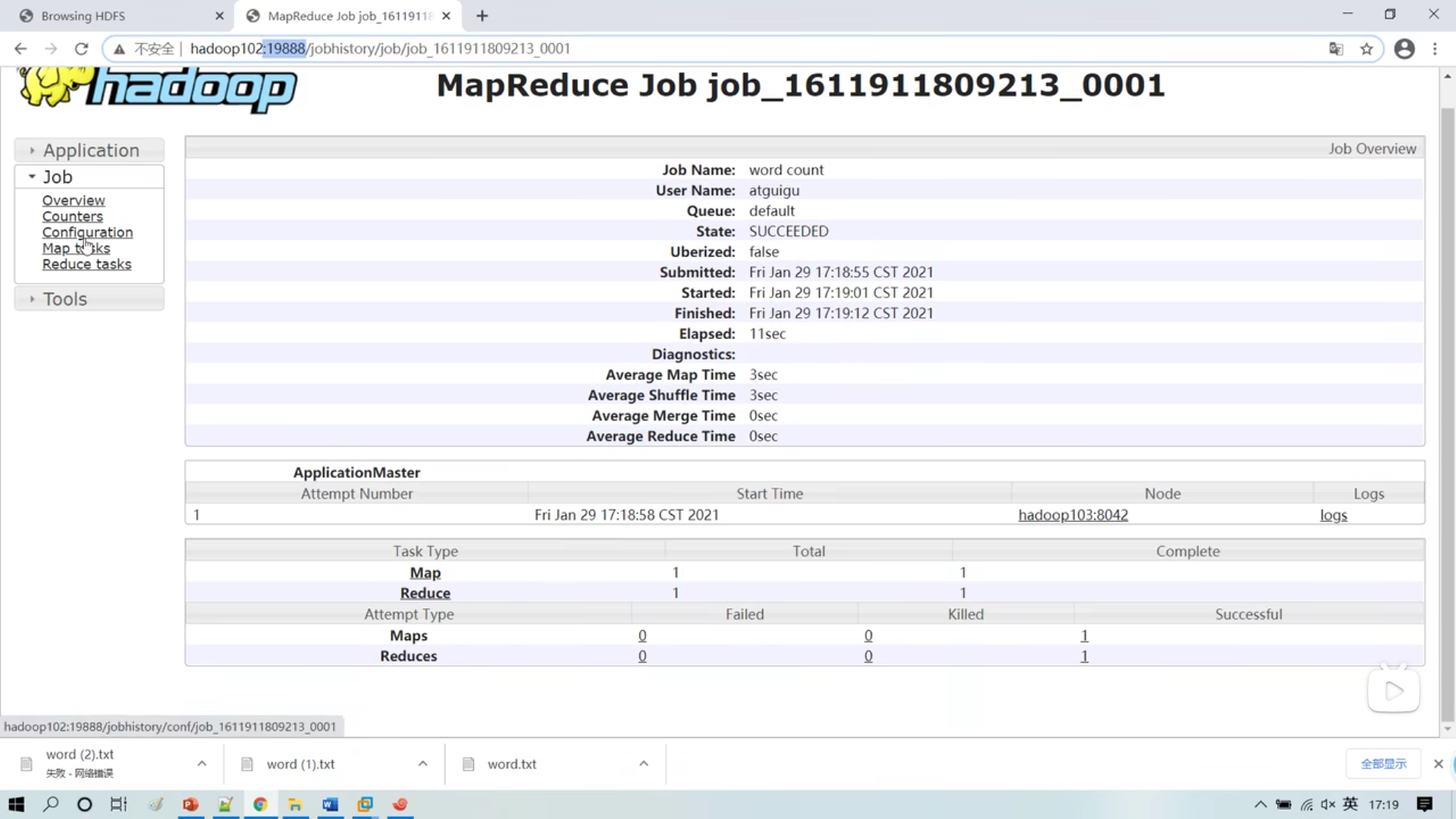Viewport: 1456px width, 819px height.
Task: Open successful Maps attempts count
Action: (1084, 635)
